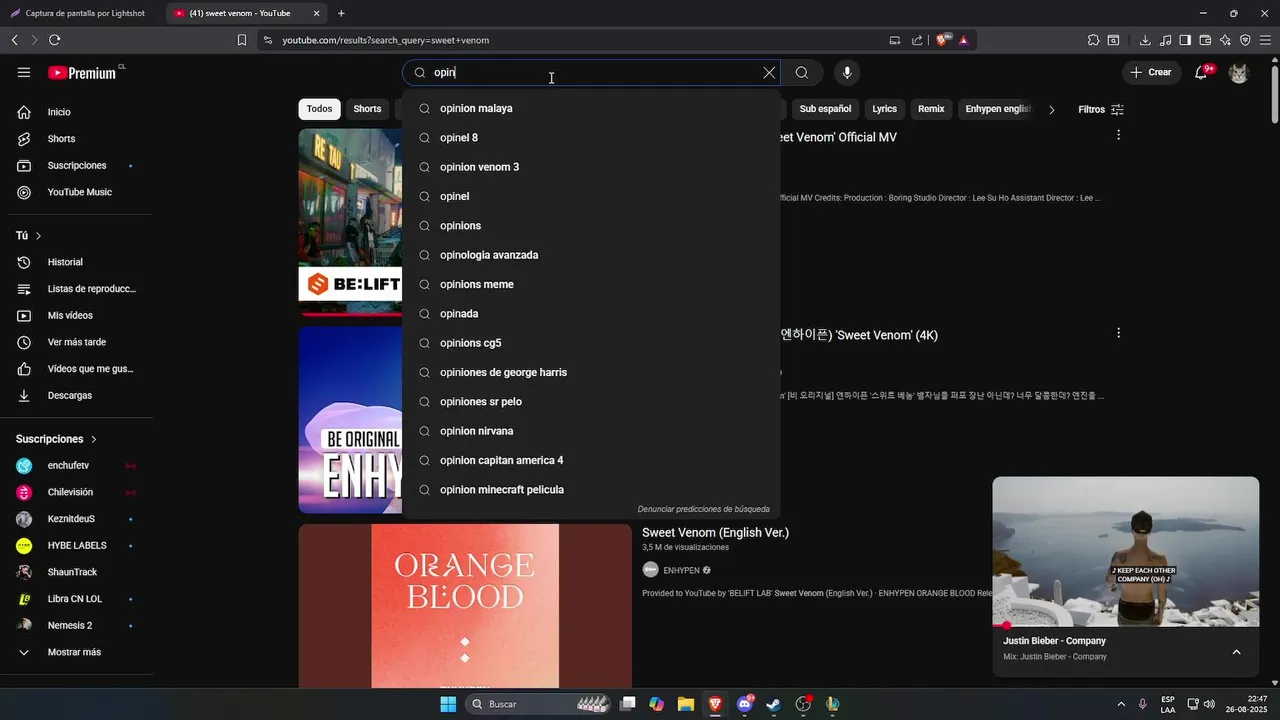
Task: Expand the Justin Bieber miniplayer chevron
Action: 1236,652
